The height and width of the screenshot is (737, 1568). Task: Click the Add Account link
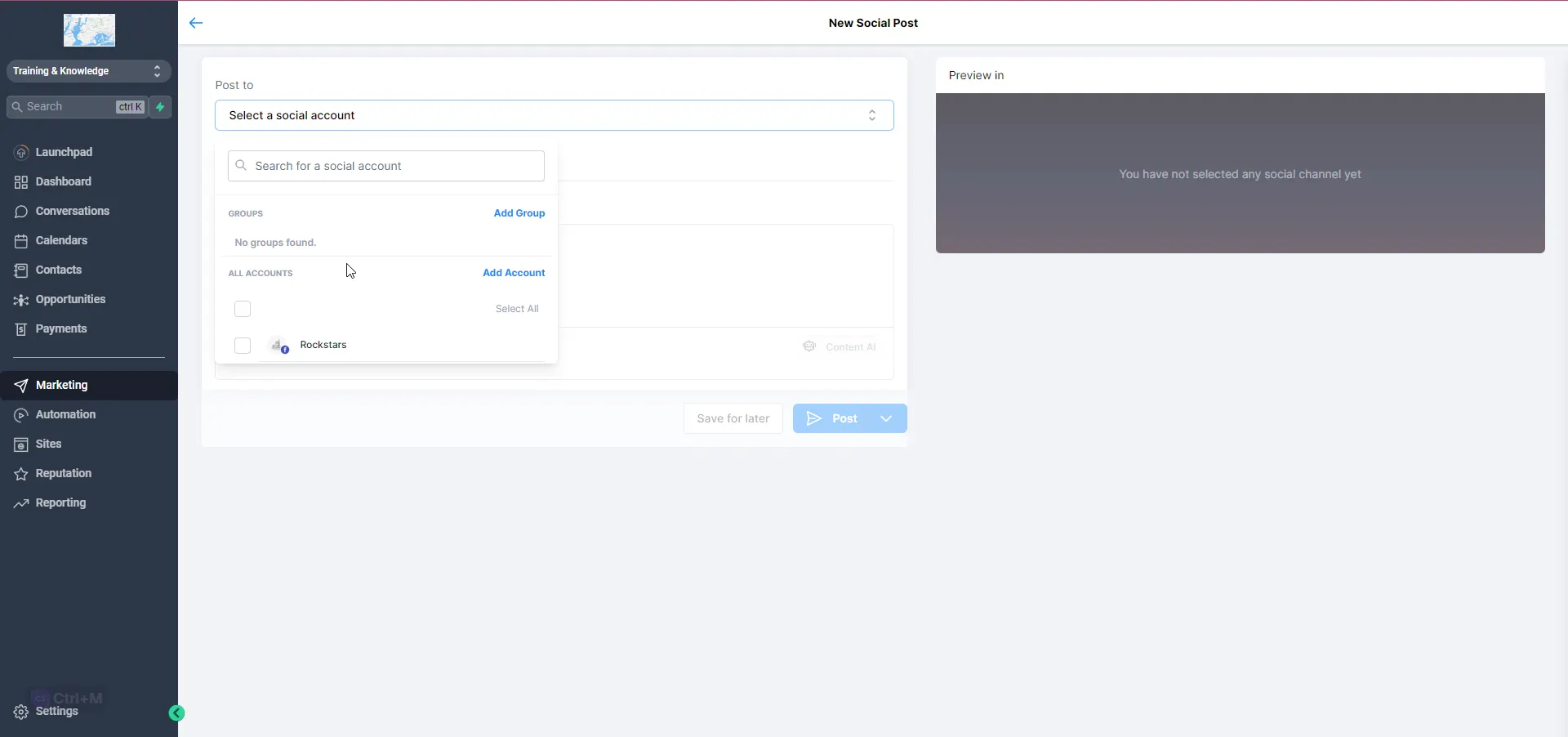pyautogui.click(x=514, y=273)
